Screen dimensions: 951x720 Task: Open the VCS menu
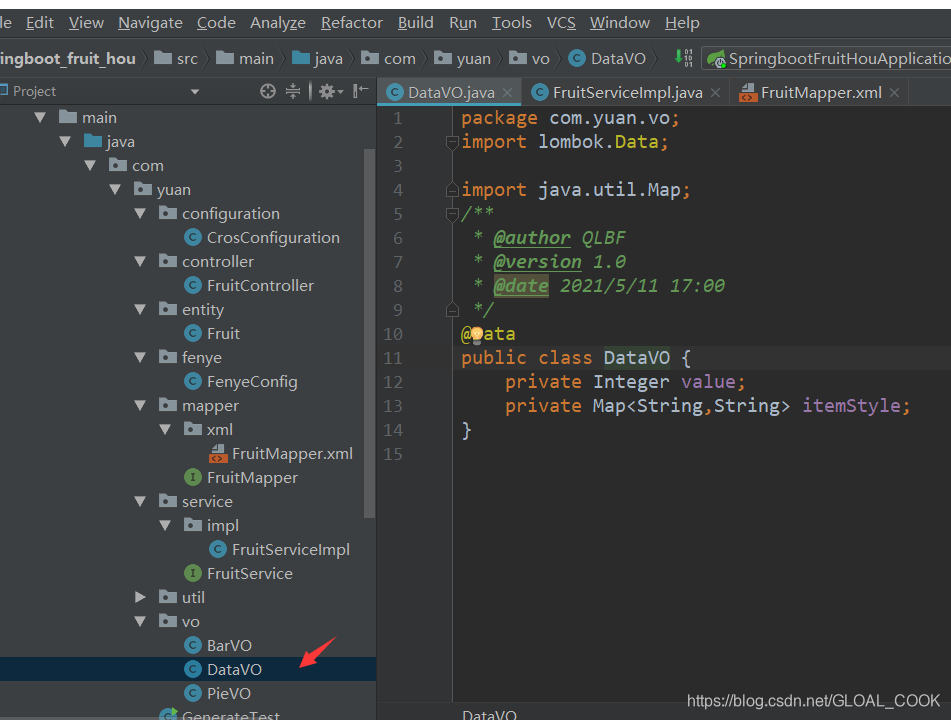click(x=561, y=23)
